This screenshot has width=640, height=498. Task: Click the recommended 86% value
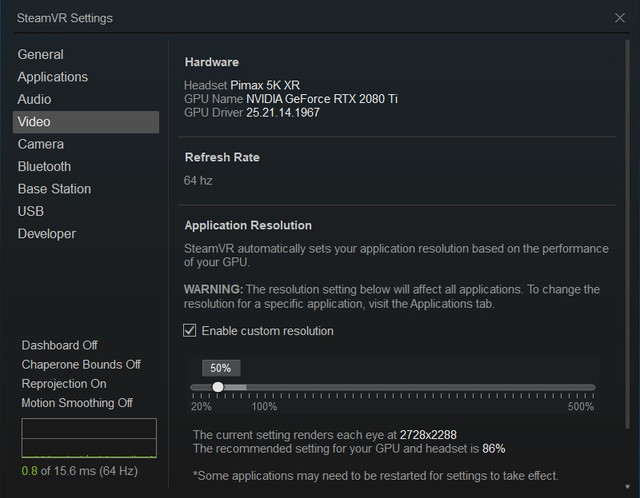[x=493, y=449]
